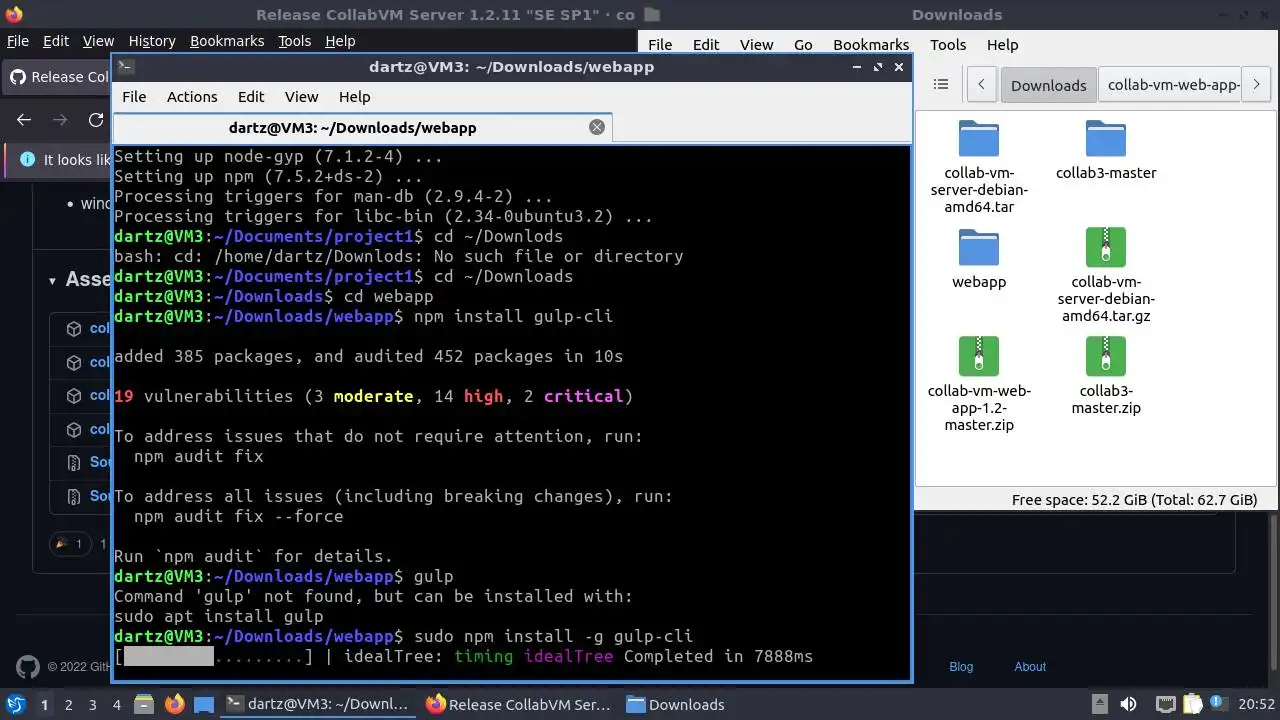Click the Firefox forward arrow
Viewport: 1280px width, 720px height.
60,120
